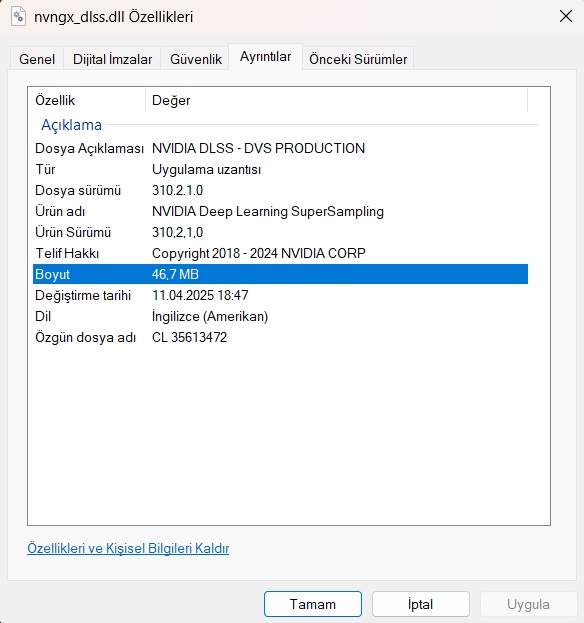Select the Telif Hakkı row

pos(280,253)
